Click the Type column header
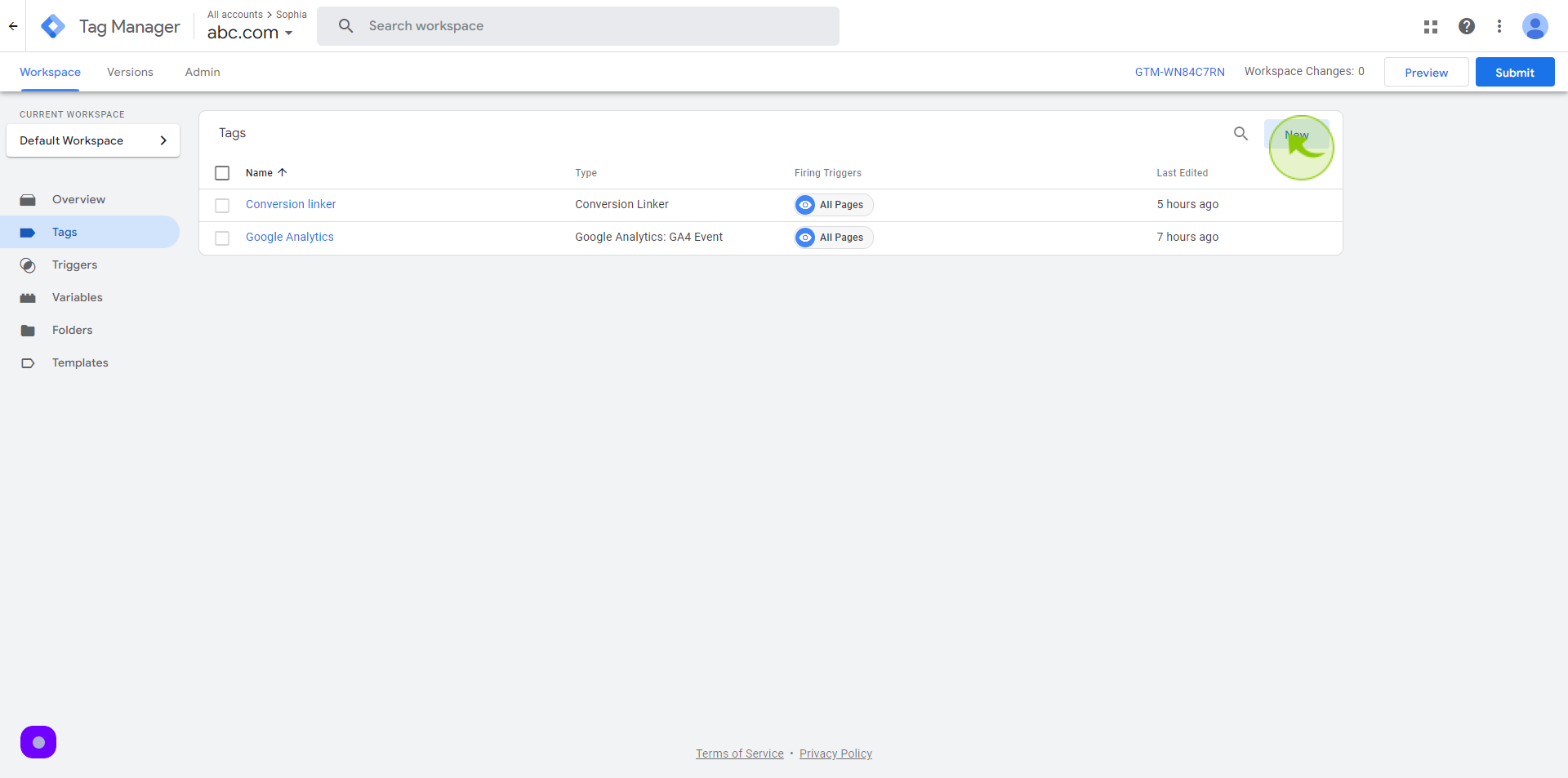 (586, 173)
